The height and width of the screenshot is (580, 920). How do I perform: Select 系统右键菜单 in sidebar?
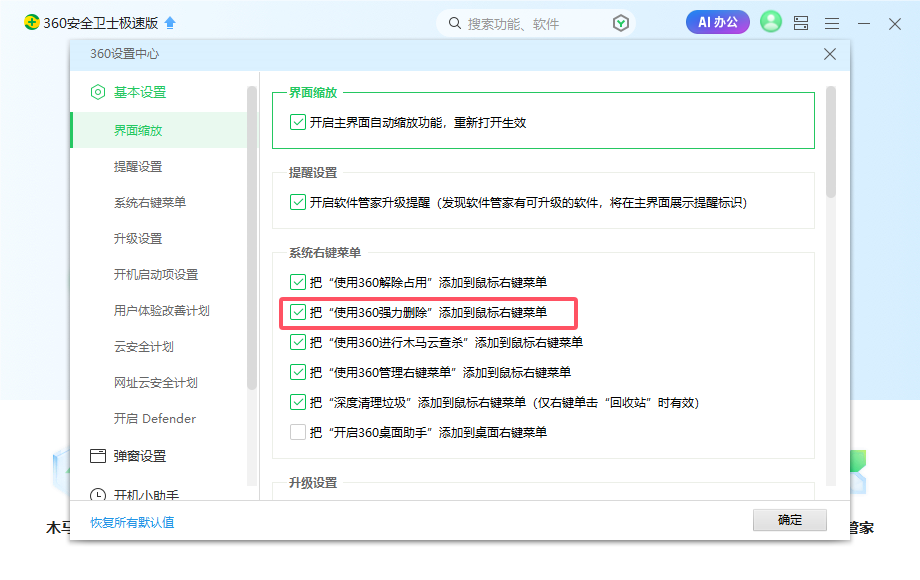point(150,202)
